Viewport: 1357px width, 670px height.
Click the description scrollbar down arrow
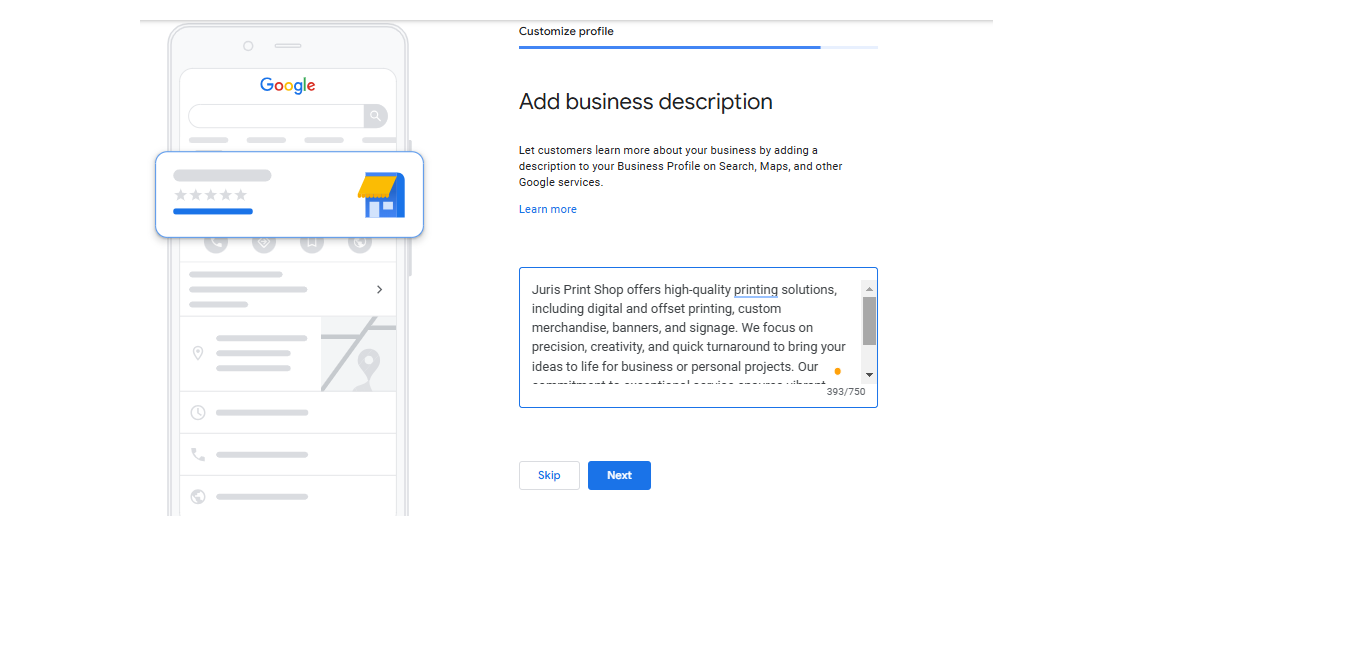tap(869, 375)
